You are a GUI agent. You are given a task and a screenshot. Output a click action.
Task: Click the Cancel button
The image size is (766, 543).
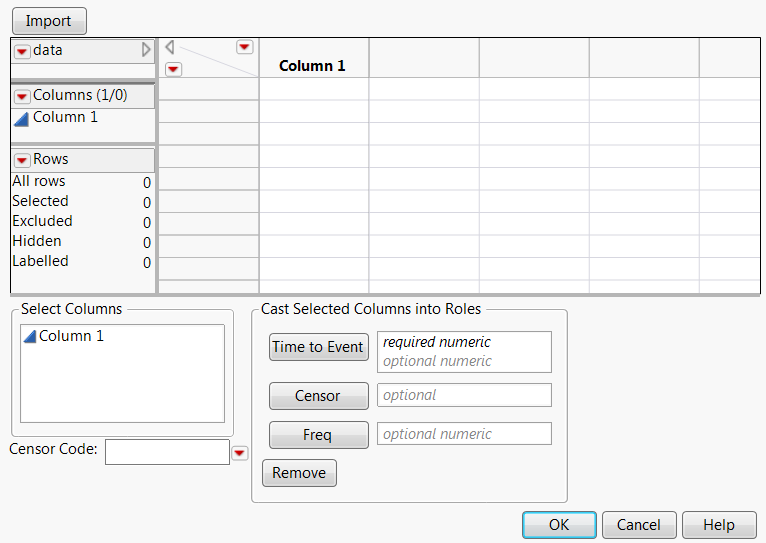tap(639, 525)
